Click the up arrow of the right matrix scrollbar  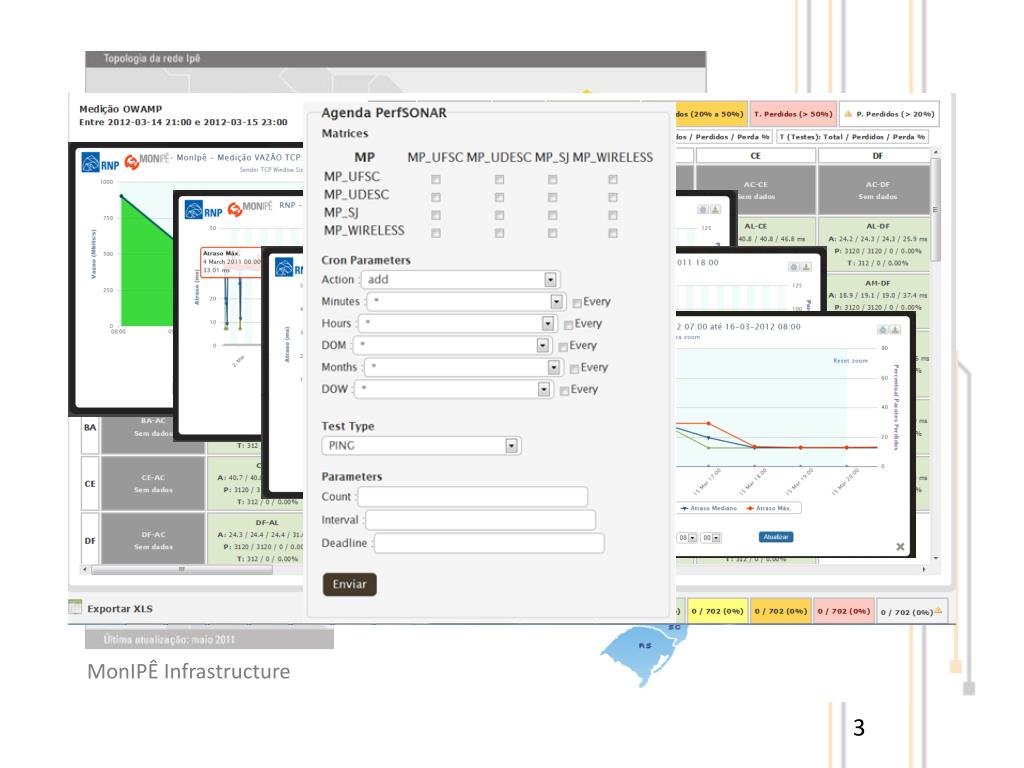click(936, 152)
